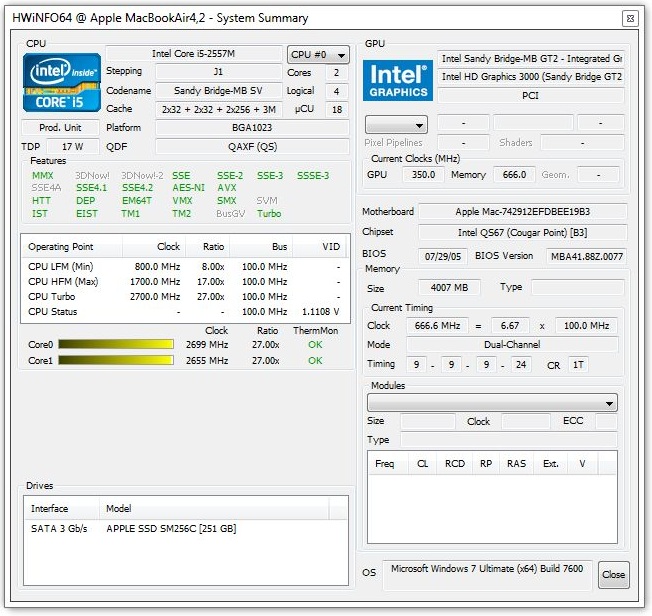Open the empty GPU selector dropdown

(x=396, y=125)
